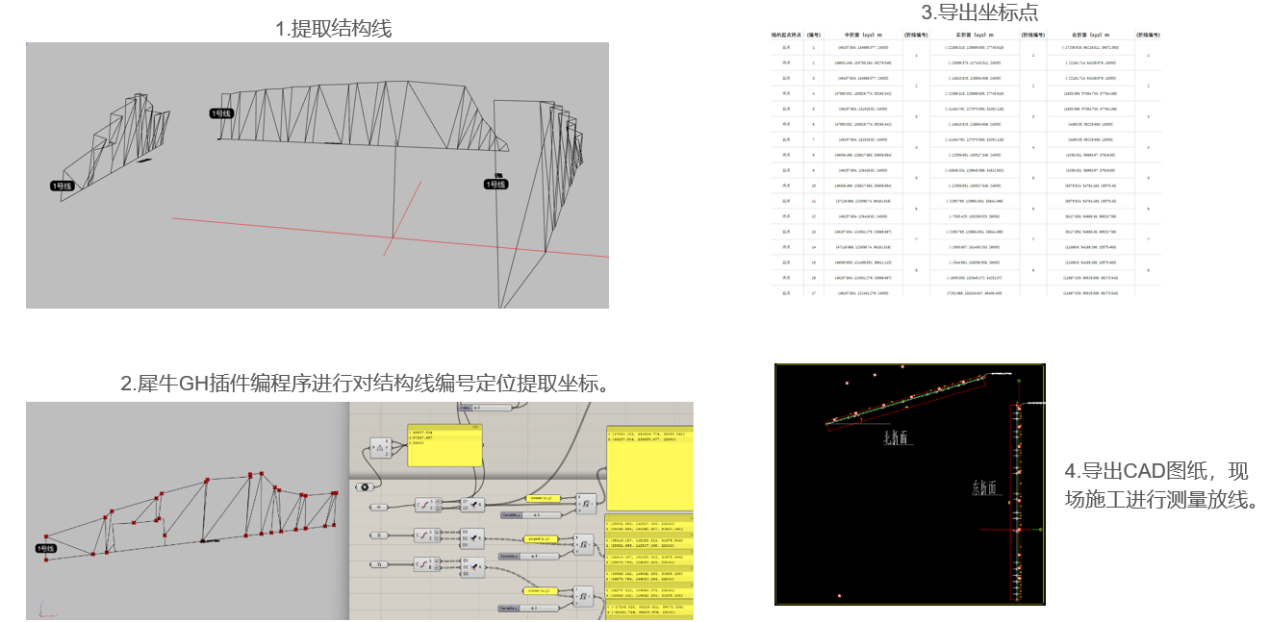Toggle the black circular button component
This screenshot has width=1269, height=622.
click(x=364, y=487)
